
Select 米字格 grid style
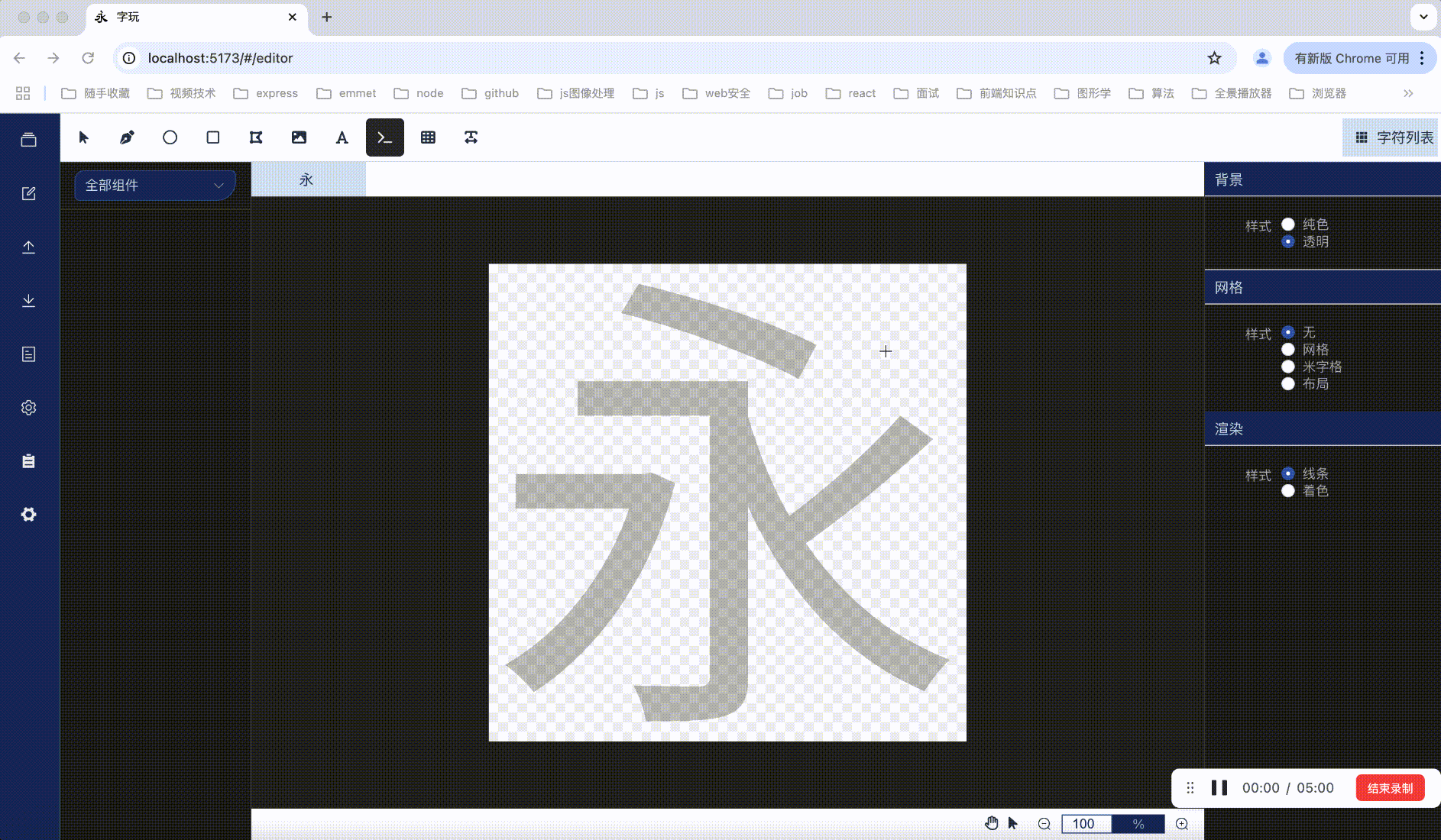pyautogui.click(x=1288, y=367)
